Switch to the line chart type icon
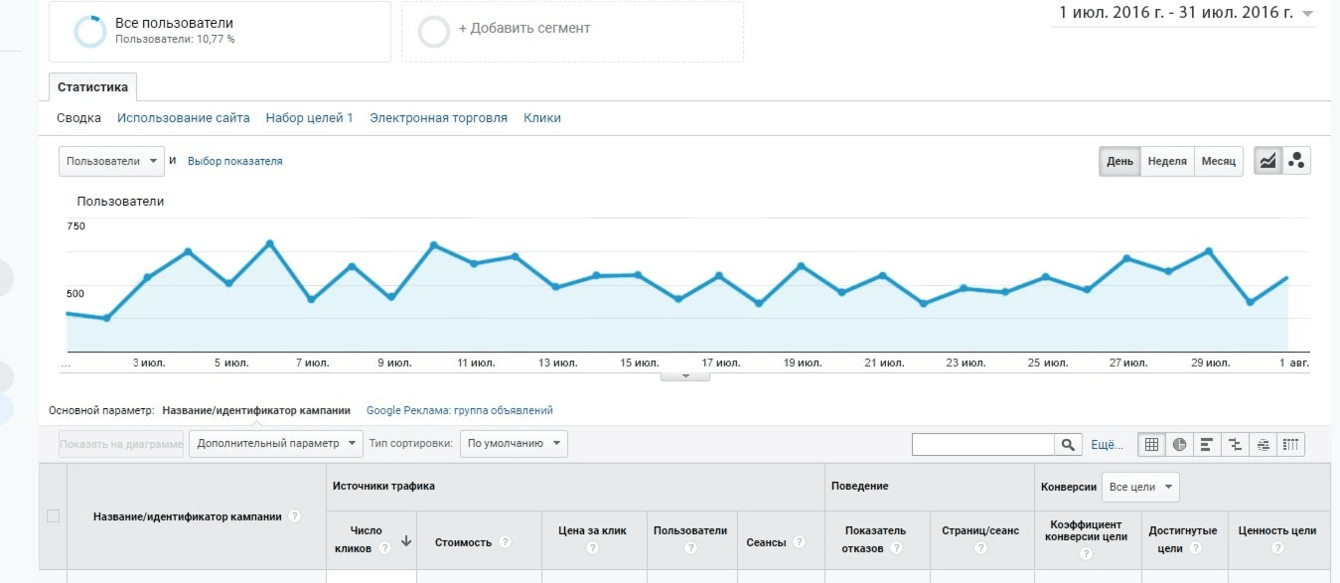Image resolution: width=1340 pixels, height=583 pixels. pos(1268,161)
